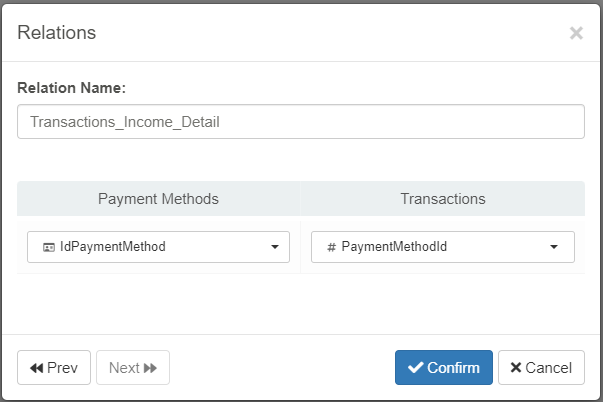Go back with the Prev button
This screenshot has width=603, height=402.
coord(54,367)
